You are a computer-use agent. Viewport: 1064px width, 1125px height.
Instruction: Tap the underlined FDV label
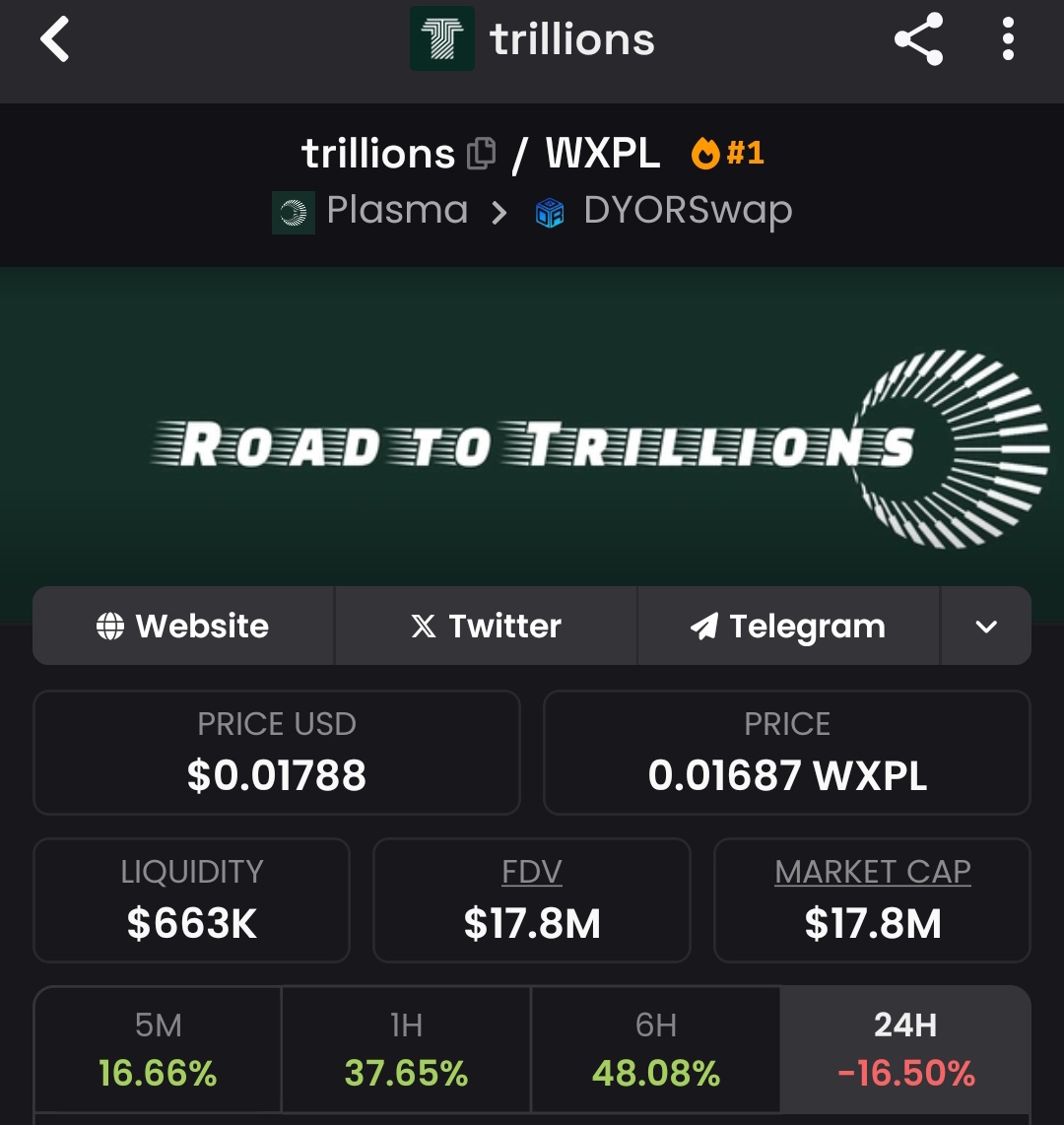click(x=532, y=872)
